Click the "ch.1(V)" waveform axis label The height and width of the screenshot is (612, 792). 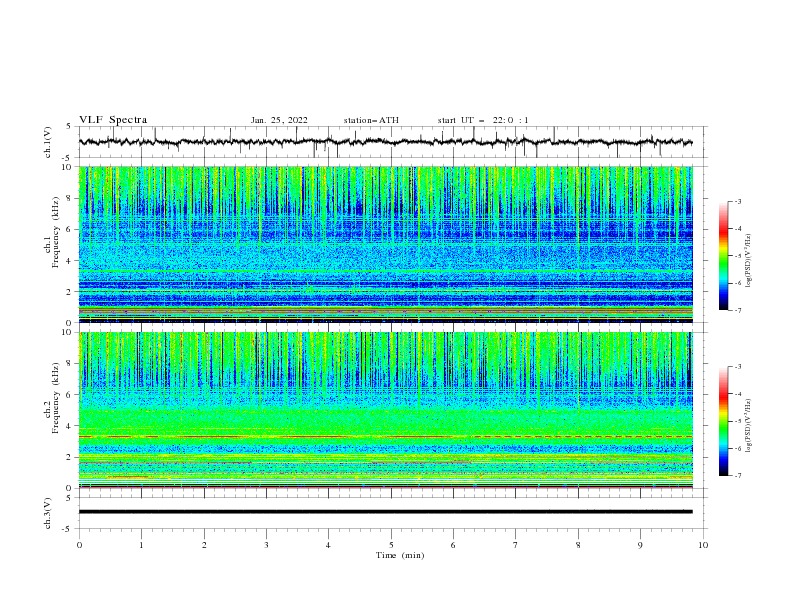(x=48, y=142)
